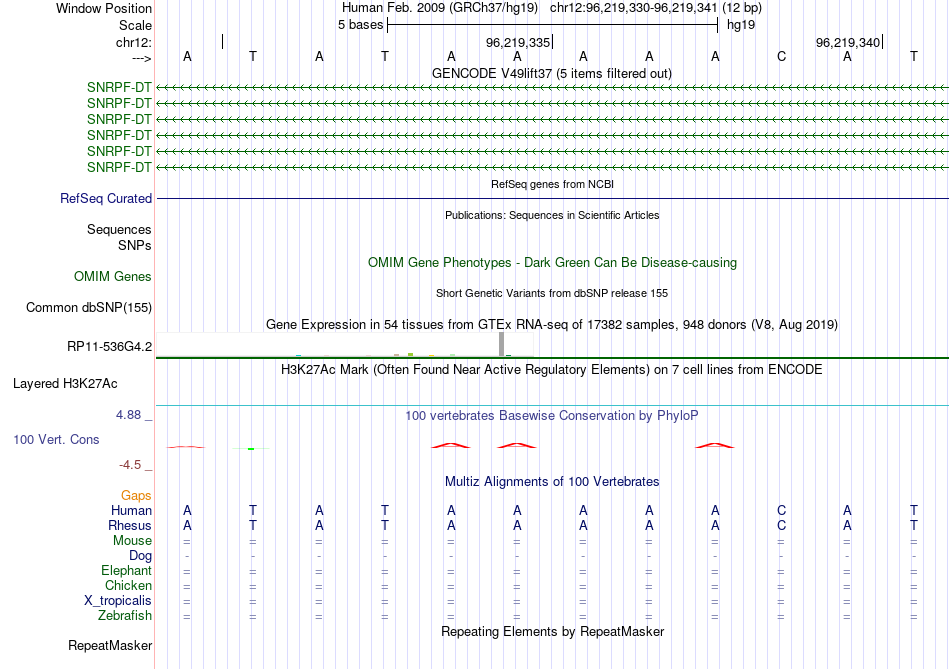This screenshot has width=950, height=669.
Task: Select the chr12: ruler label
Action: [x=134, y=42]
